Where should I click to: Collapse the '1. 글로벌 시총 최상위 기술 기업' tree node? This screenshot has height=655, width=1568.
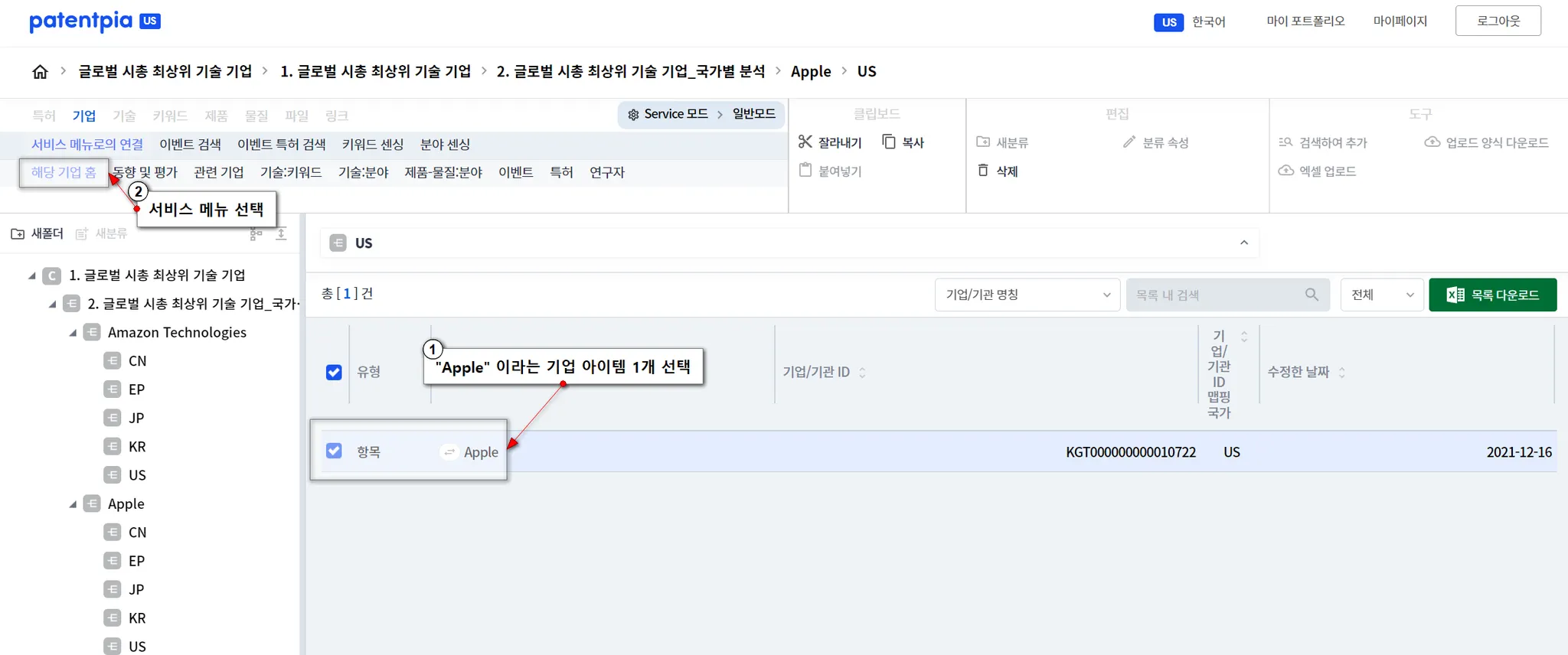tap(32, 275)
